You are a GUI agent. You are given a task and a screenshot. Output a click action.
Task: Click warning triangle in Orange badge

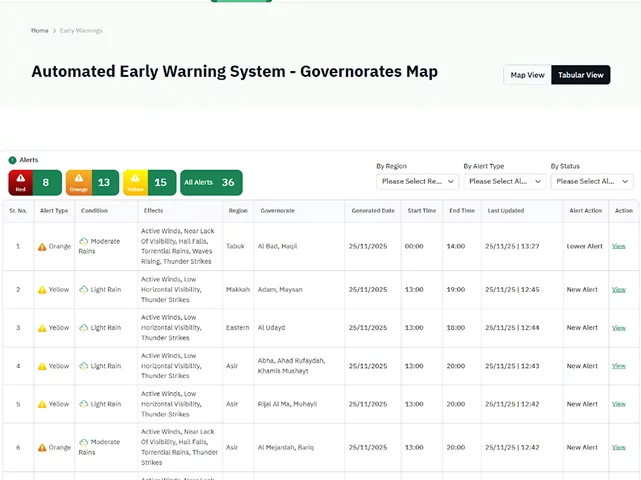(x=78, y=178)
